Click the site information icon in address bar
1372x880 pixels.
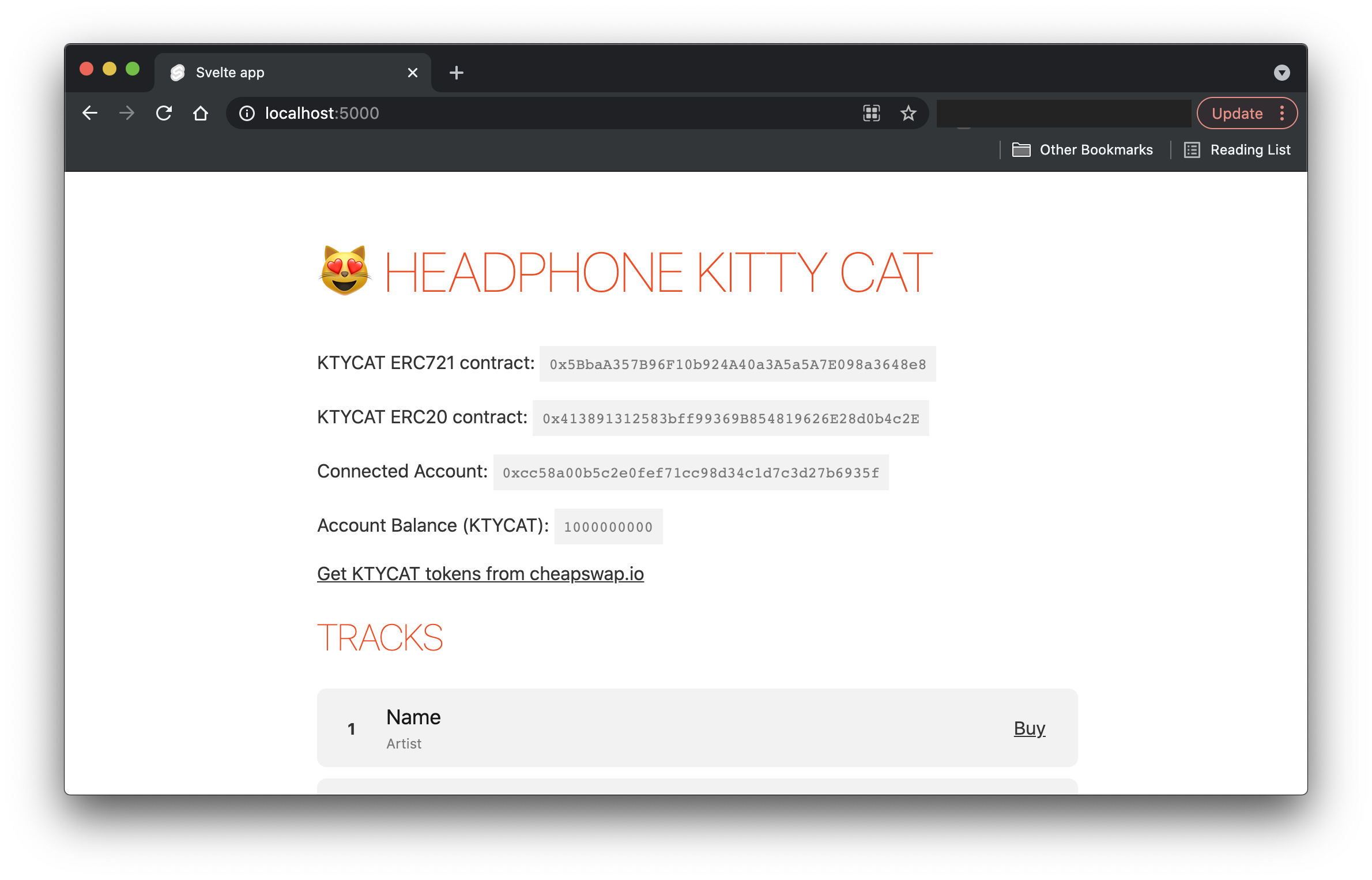click(x=247, y=113)
